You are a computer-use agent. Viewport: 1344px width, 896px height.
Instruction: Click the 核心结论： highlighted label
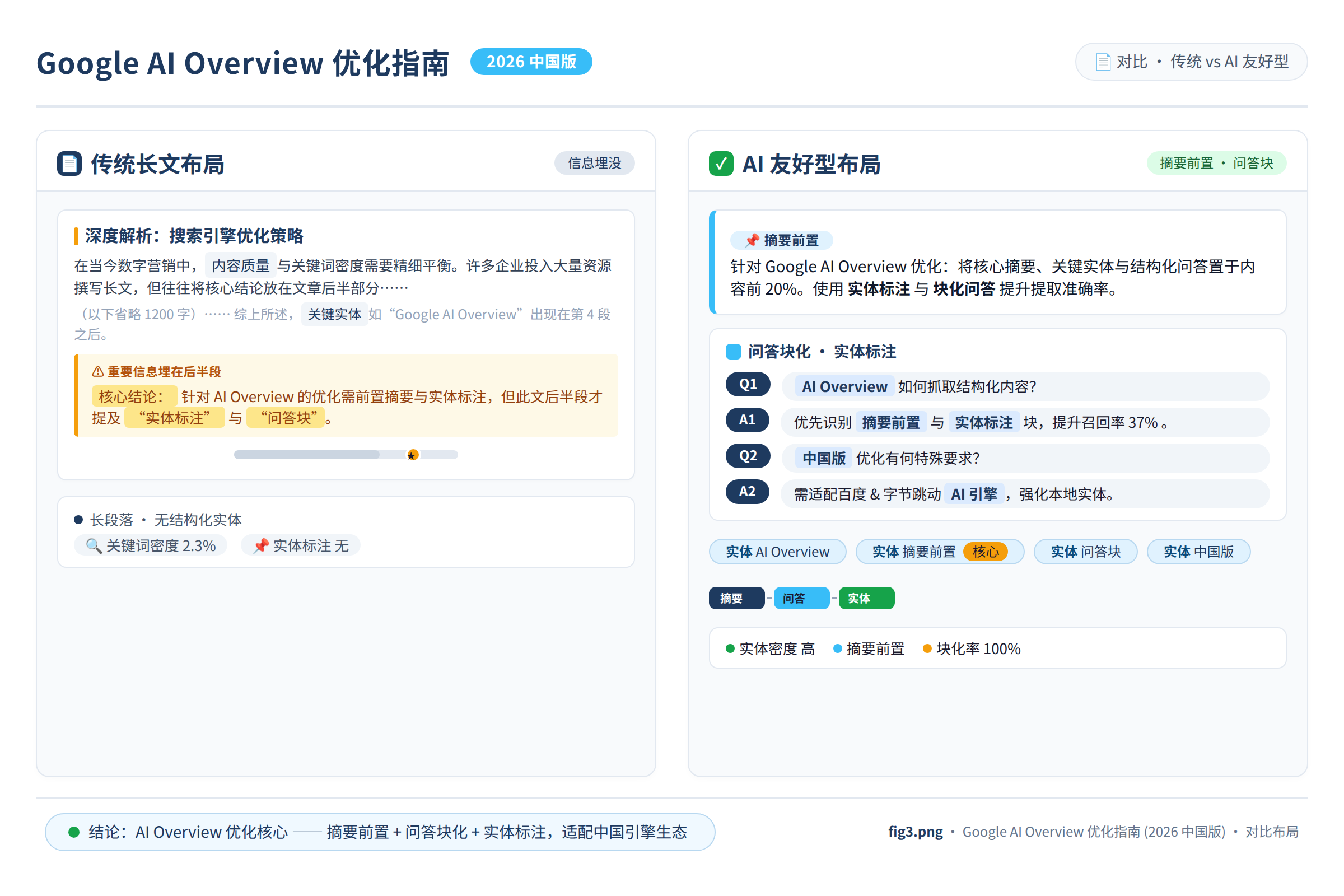coord(134,396)
